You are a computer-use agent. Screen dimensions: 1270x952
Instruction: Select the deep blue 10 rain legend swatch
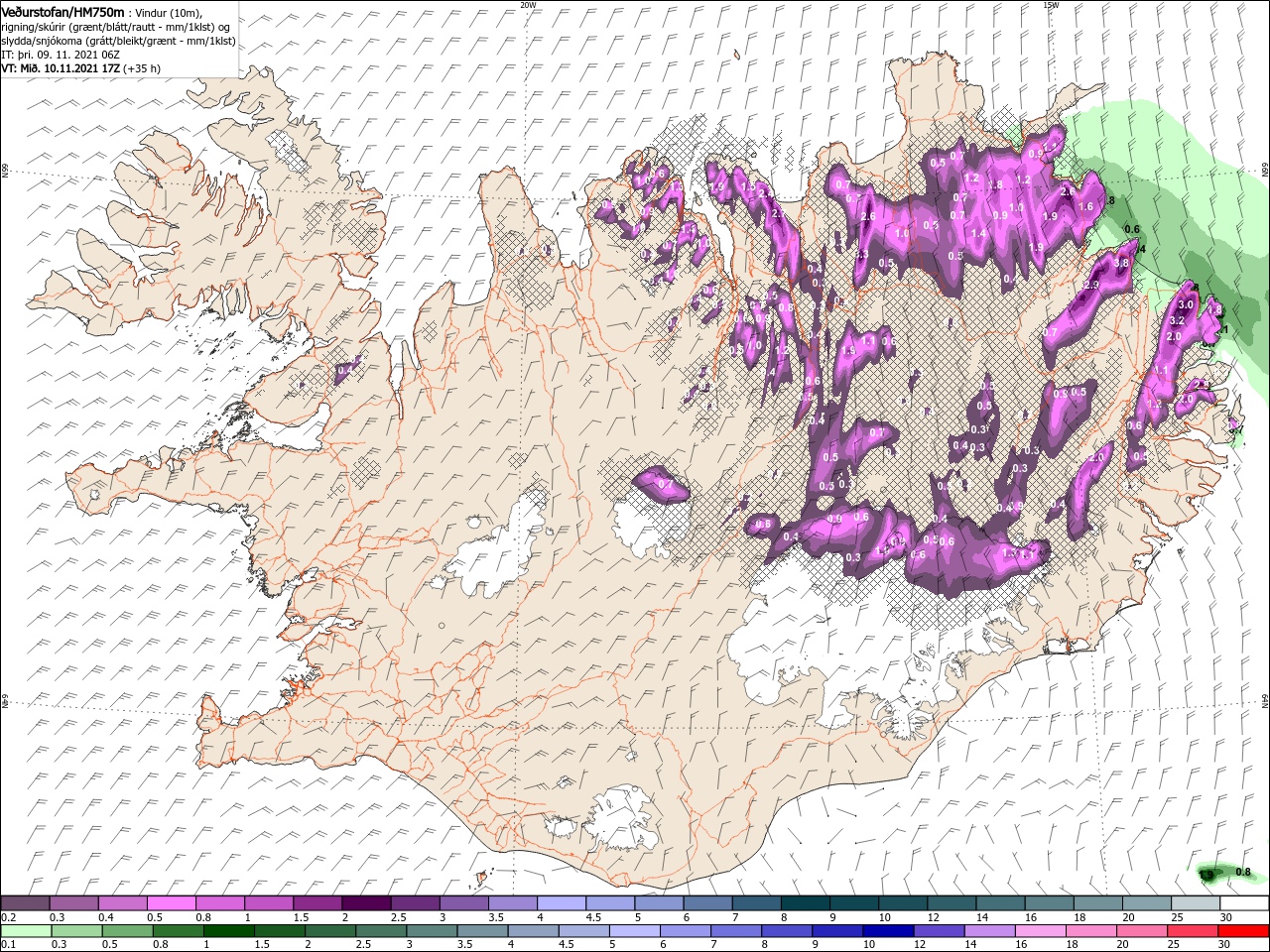coord(887,931)
